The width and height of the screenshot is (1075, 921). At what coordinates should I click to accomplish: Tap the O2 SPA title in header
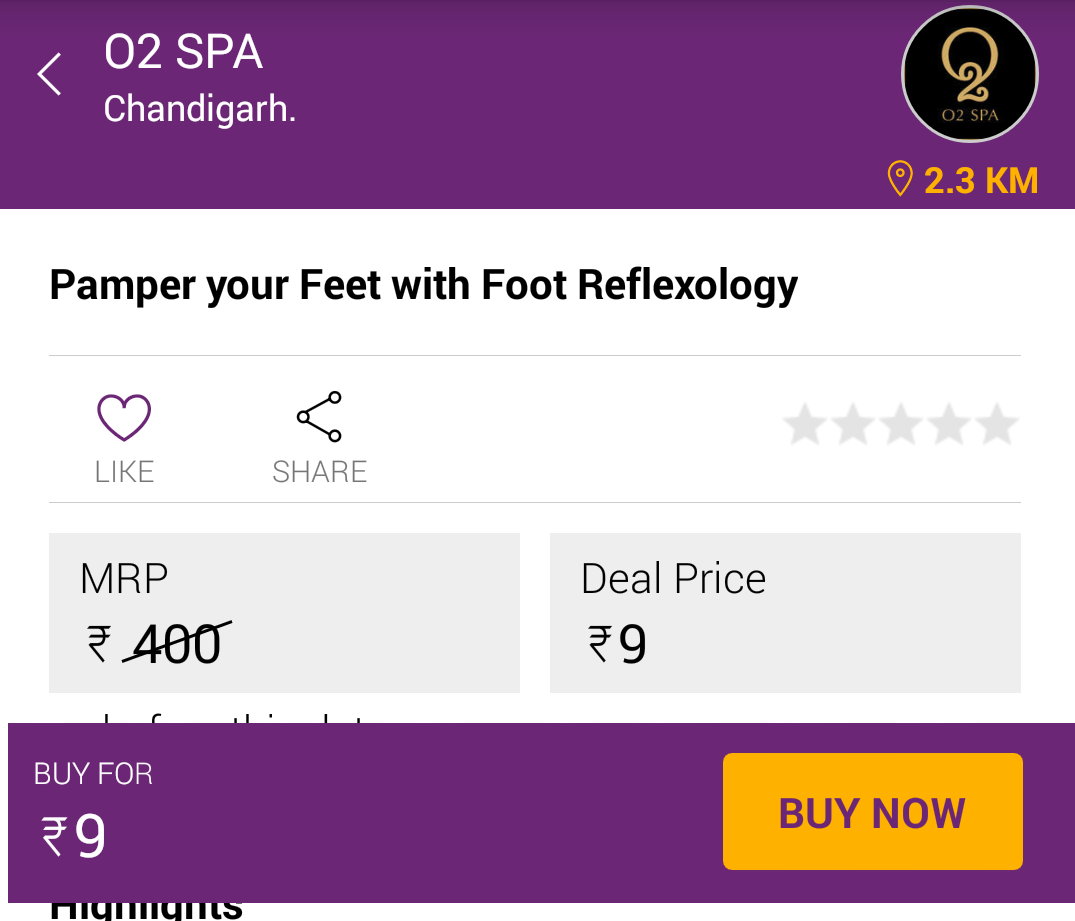pos(184,52)
